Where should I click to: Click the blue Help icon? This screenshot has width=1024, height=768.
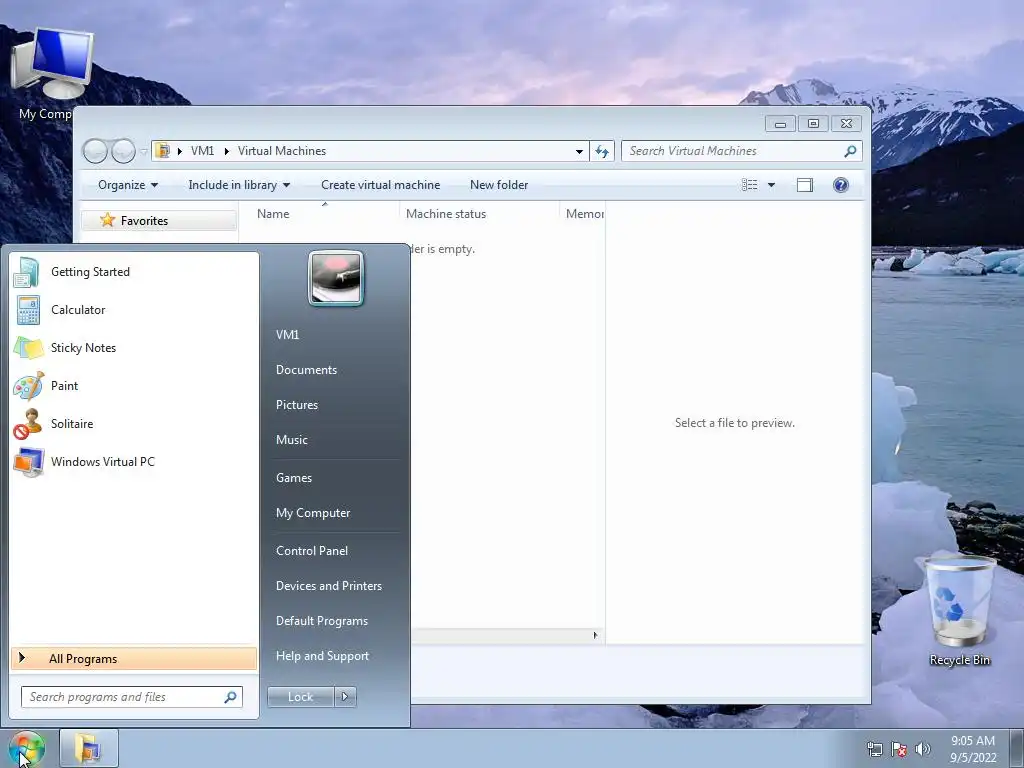(x=841, y=185)
